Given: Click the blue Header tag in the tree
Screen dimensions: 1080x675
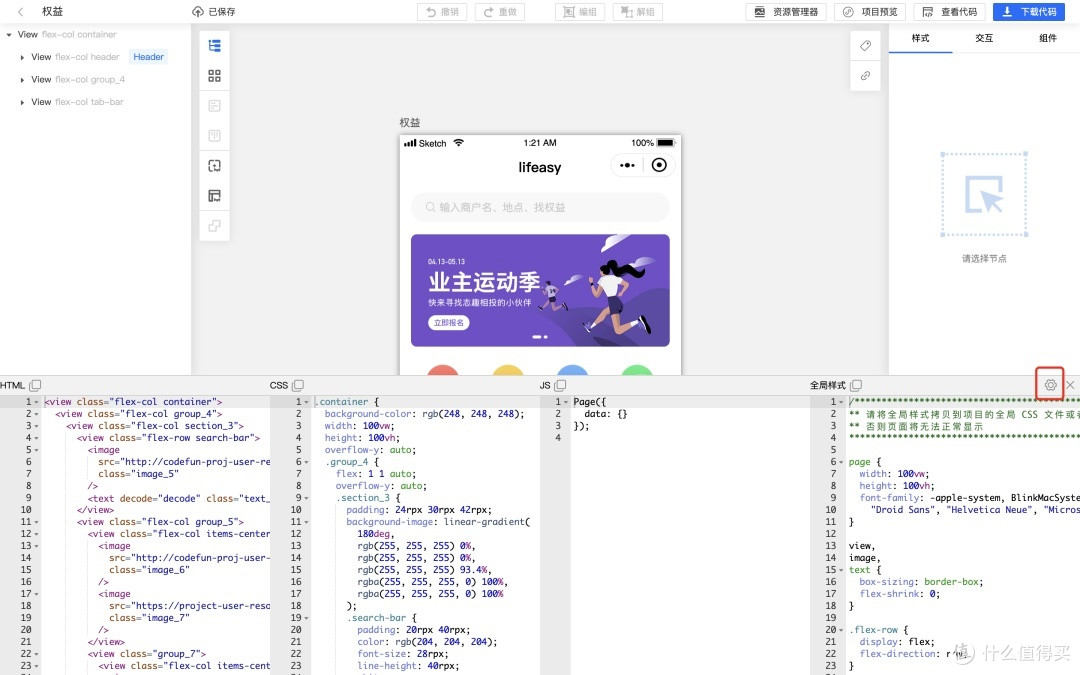Looking at the screenshot, I should pyautogui.click(x=148, y=57).
